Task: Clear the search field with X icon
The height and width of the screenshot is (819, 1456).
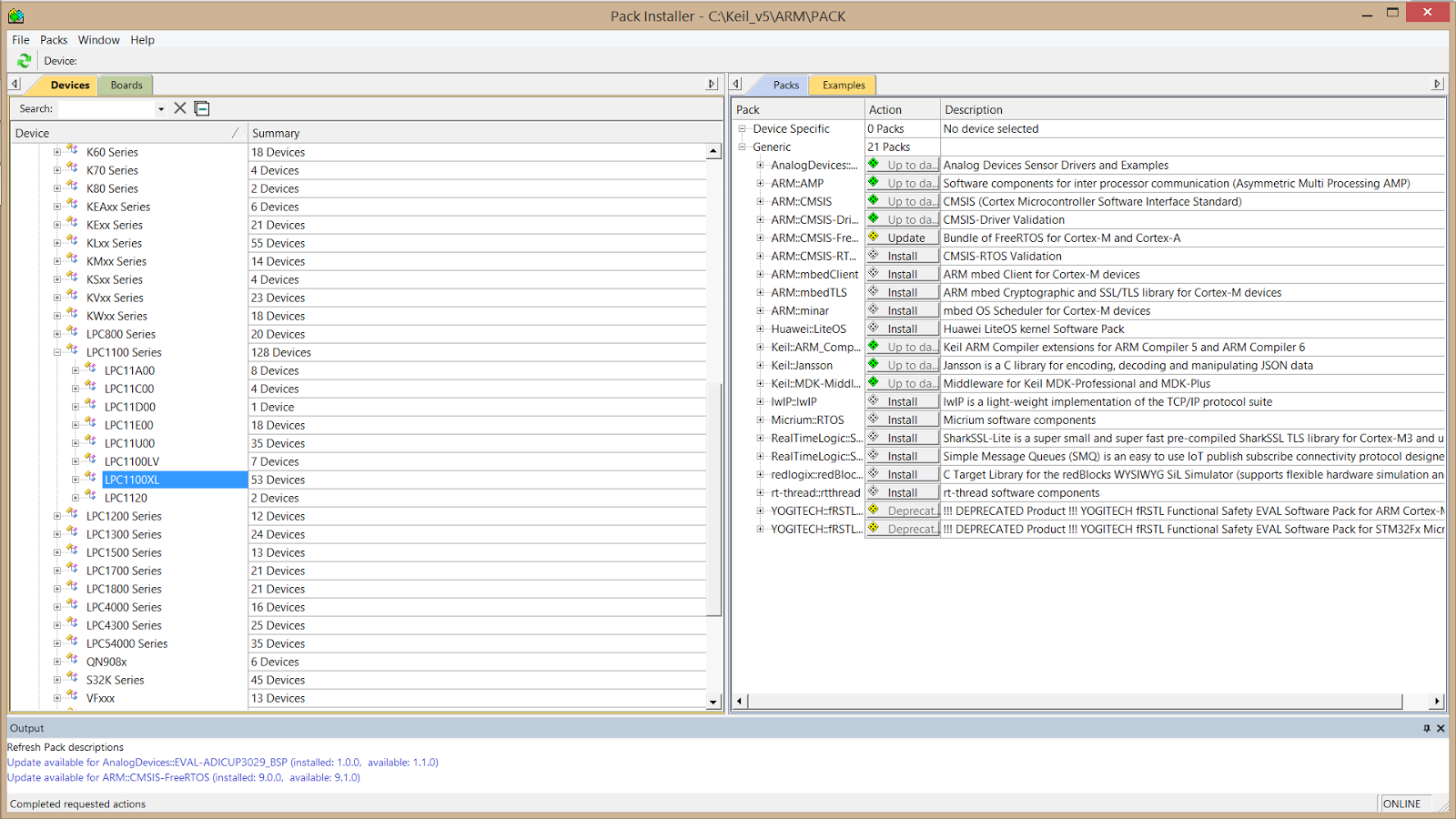Action: (x=180, y=108)
